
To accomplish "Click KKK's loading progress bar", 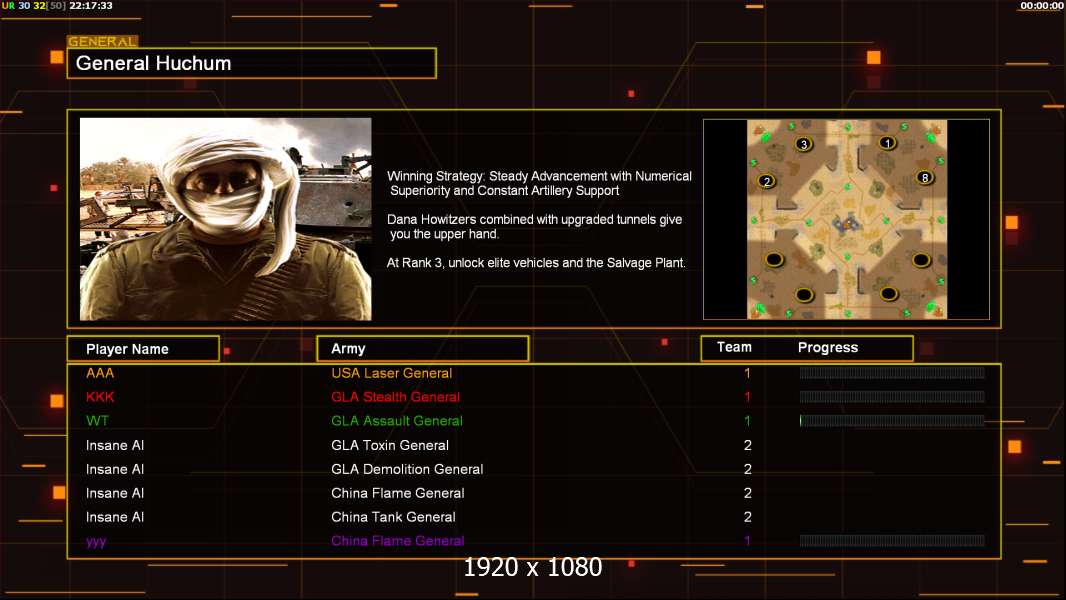I will coord(892,397).
